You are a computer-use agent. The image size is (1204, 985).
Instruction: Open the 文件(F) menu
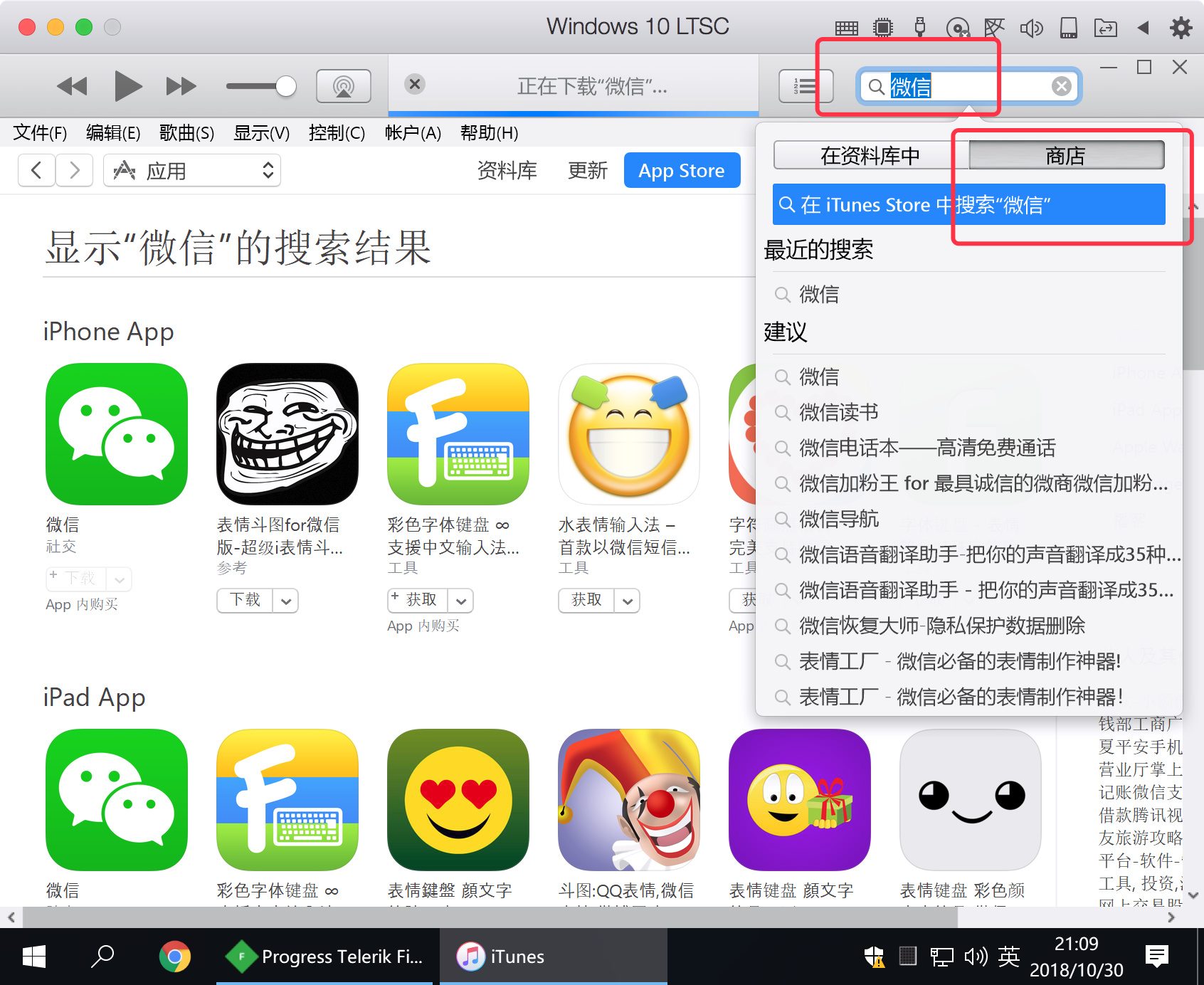pos(40,133)
